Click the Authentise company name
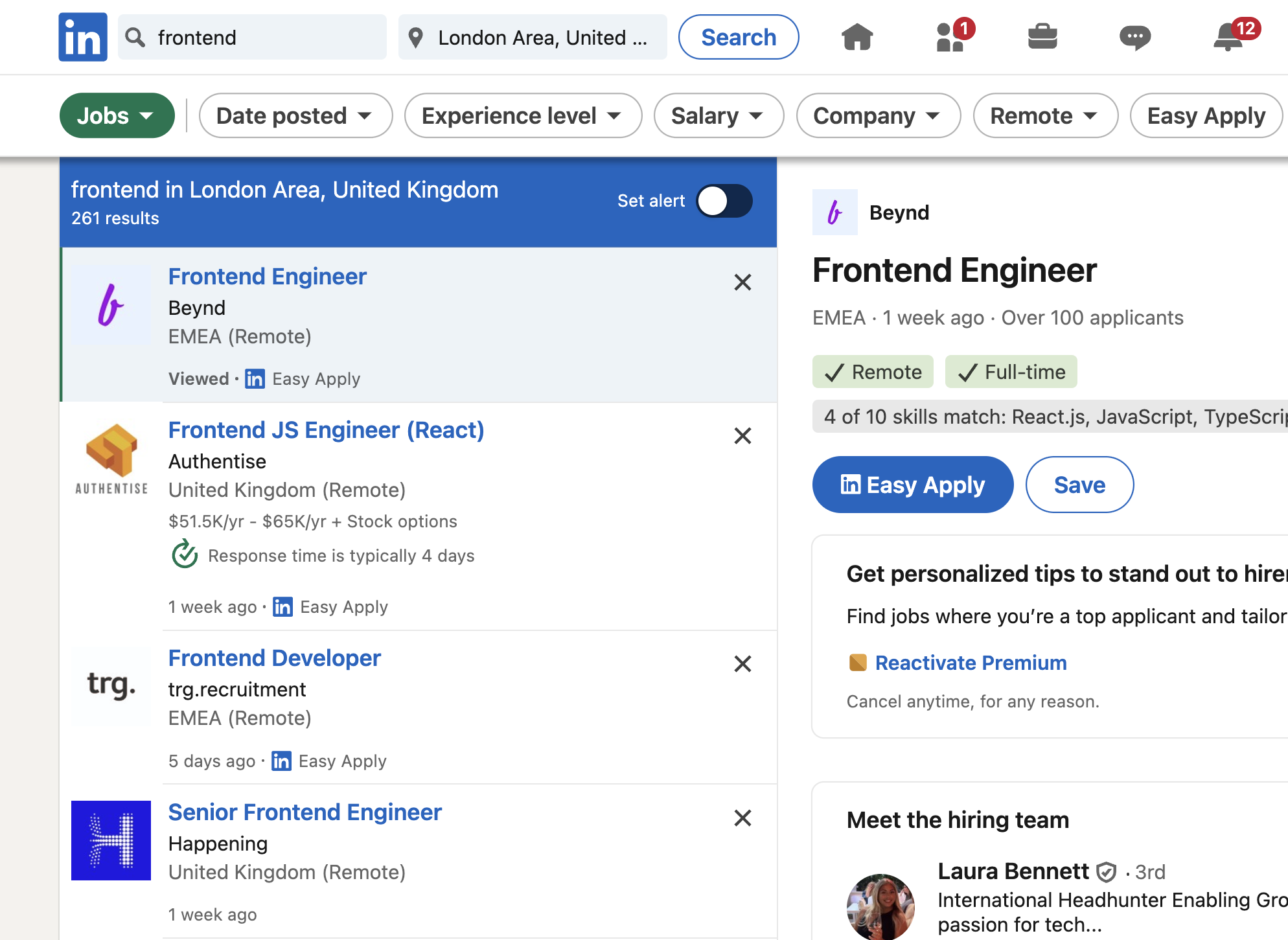 click(x=217, y=461)
